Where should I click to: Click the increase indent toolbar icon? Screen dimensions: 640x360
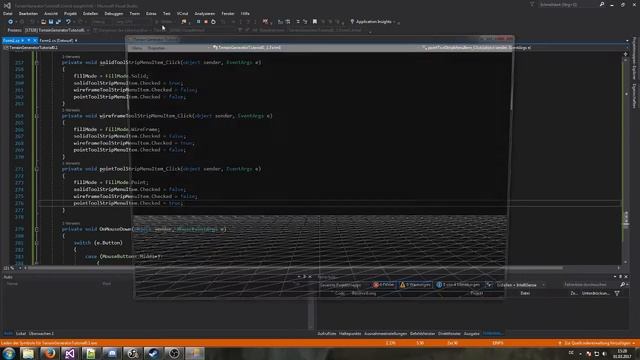[288, 22]
